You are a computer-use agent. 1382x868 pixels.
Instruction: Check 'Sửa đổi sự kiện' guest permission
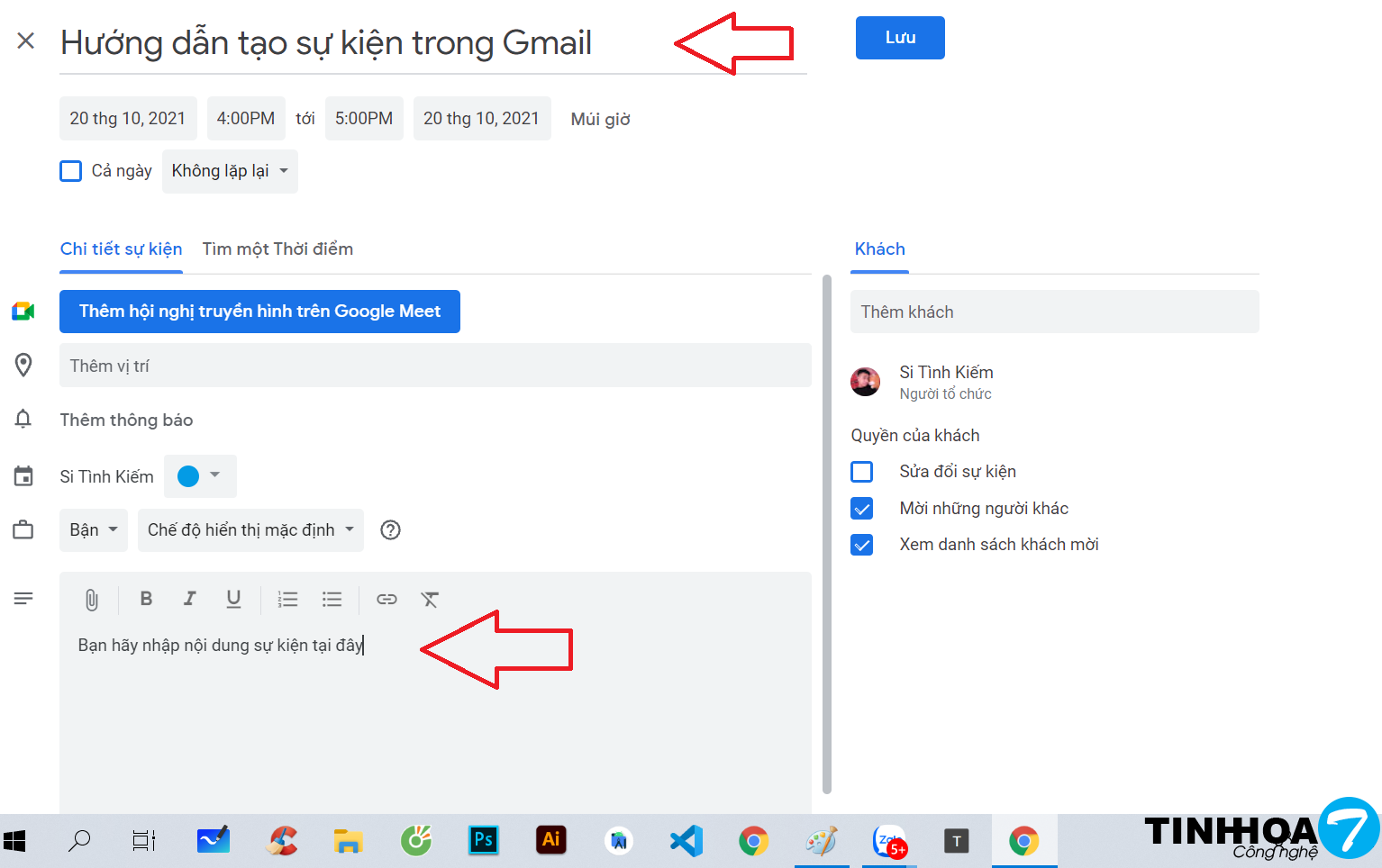click(862, 472)
